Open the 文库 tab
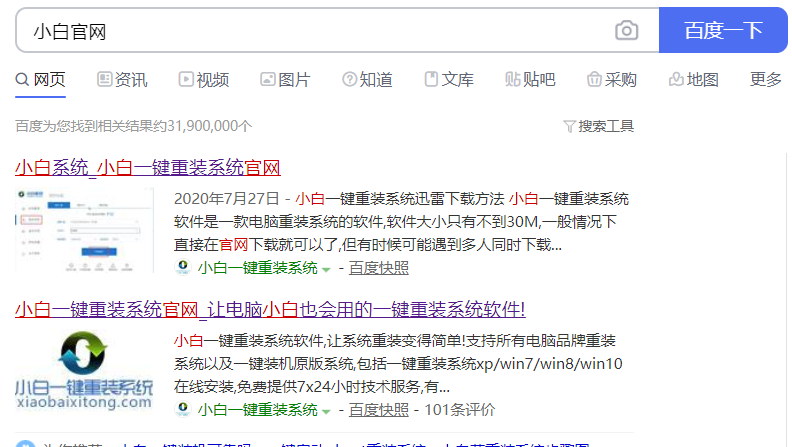 449,80
